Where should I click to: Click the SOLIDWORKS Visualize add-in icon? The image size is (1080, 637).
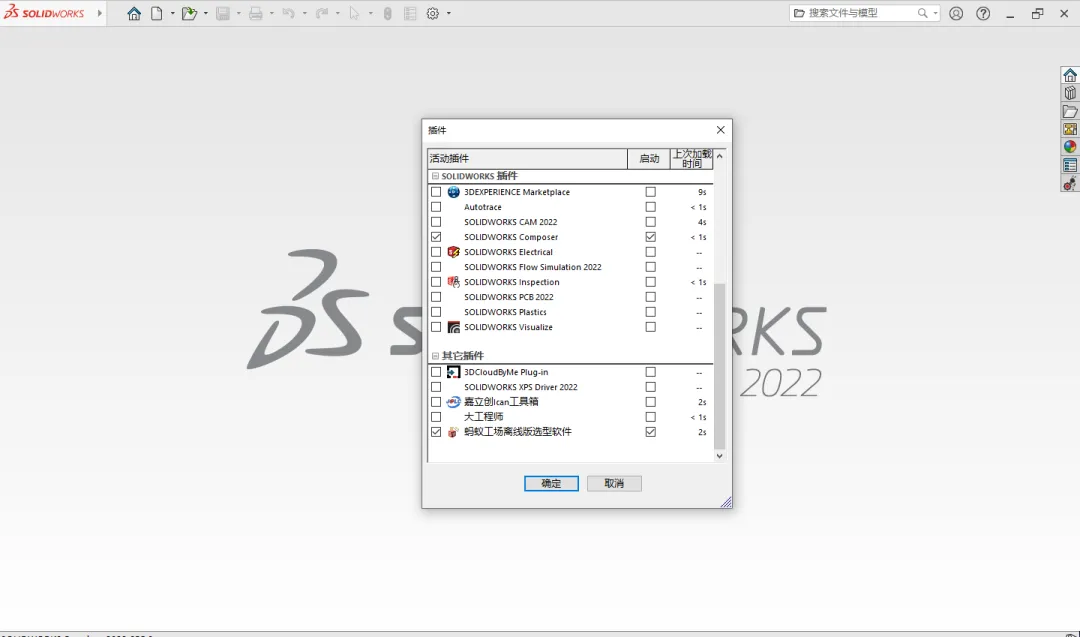pyautogui.click(x=453, y=327)
